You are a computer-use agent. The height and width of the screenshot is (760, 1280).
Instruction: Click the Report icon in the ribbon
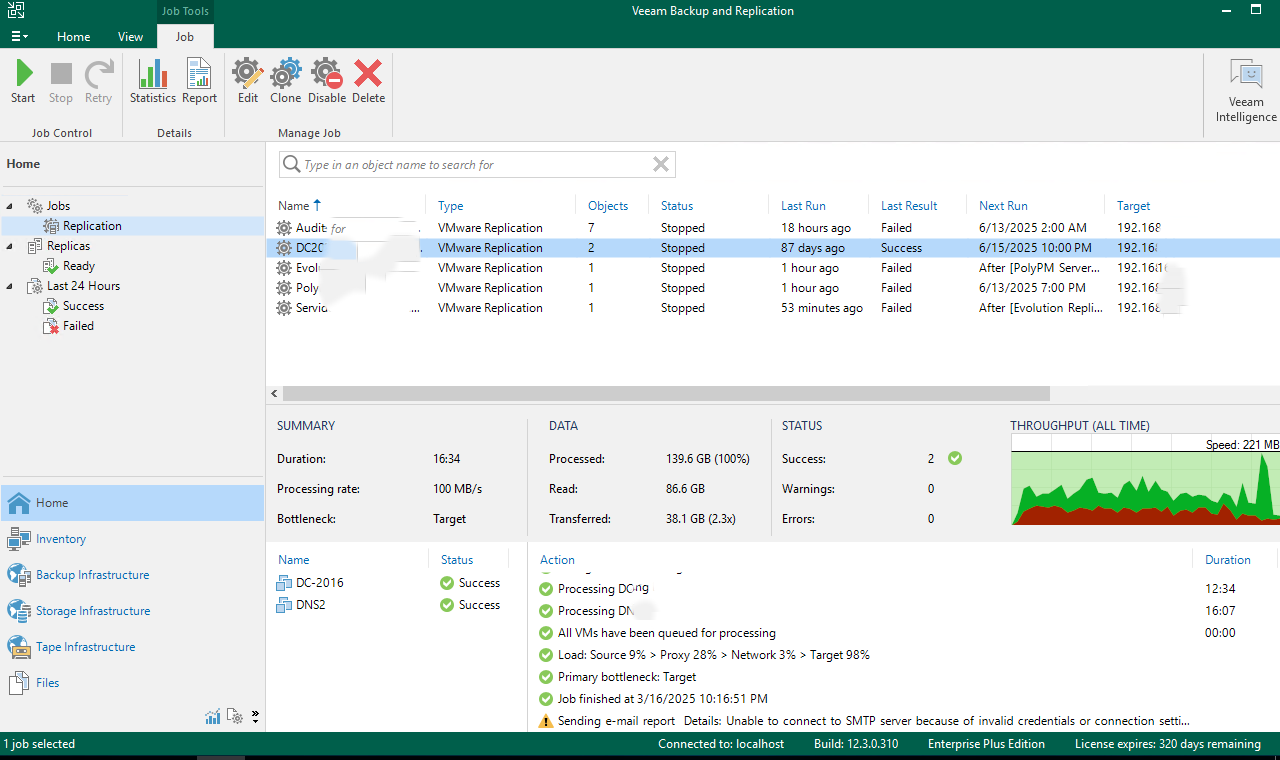tap(199, 81)
